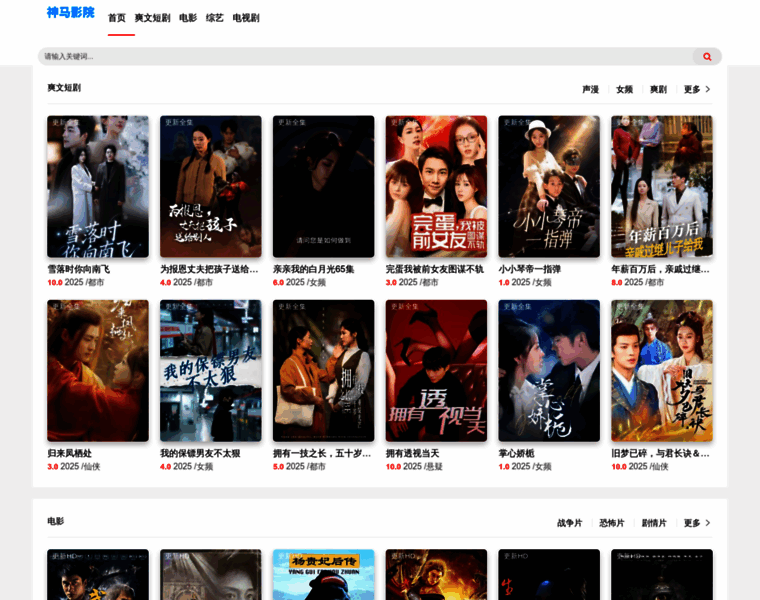Image resolution: width=760 pixels, height=600 pixels.
Task: Open the 战争片 movie category
Action: (570, 523)
